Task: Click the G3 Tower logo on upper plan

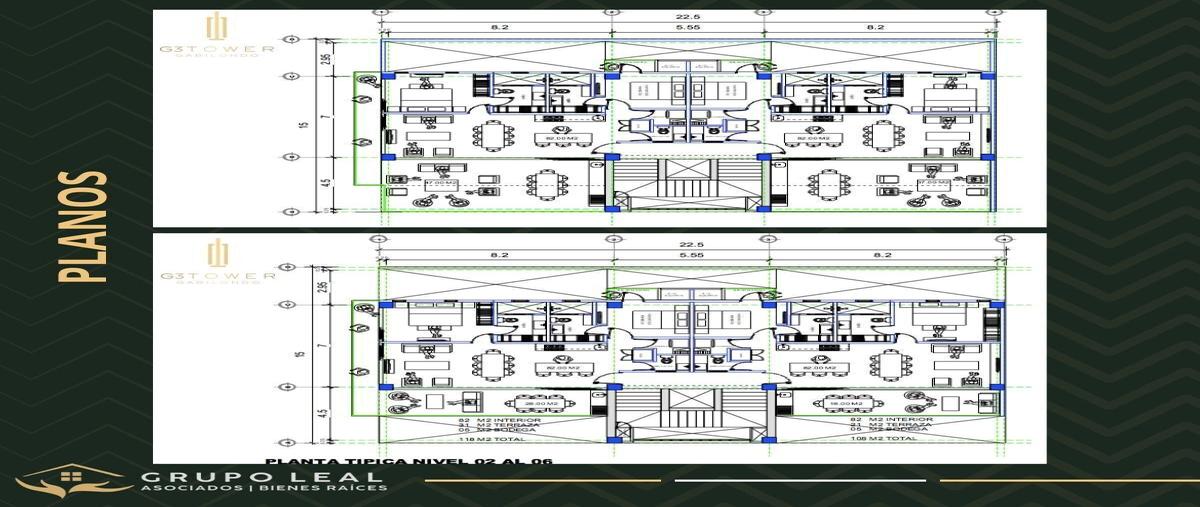Action: pyautogui.click(x=217, y=35)
